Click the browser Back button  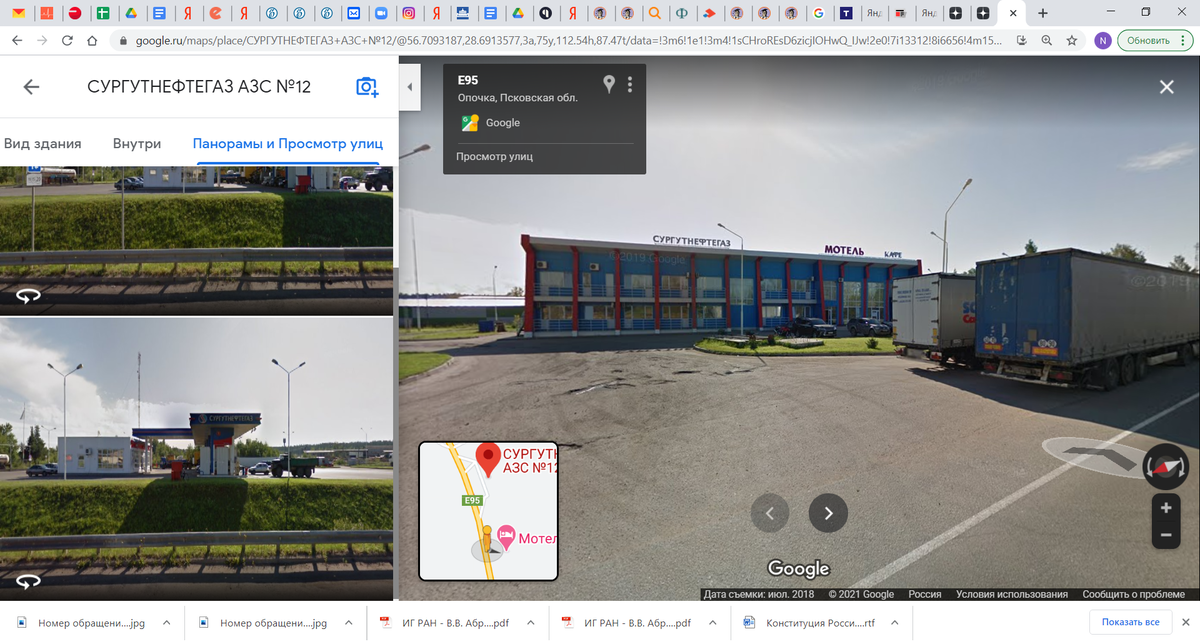pos(16,41)
